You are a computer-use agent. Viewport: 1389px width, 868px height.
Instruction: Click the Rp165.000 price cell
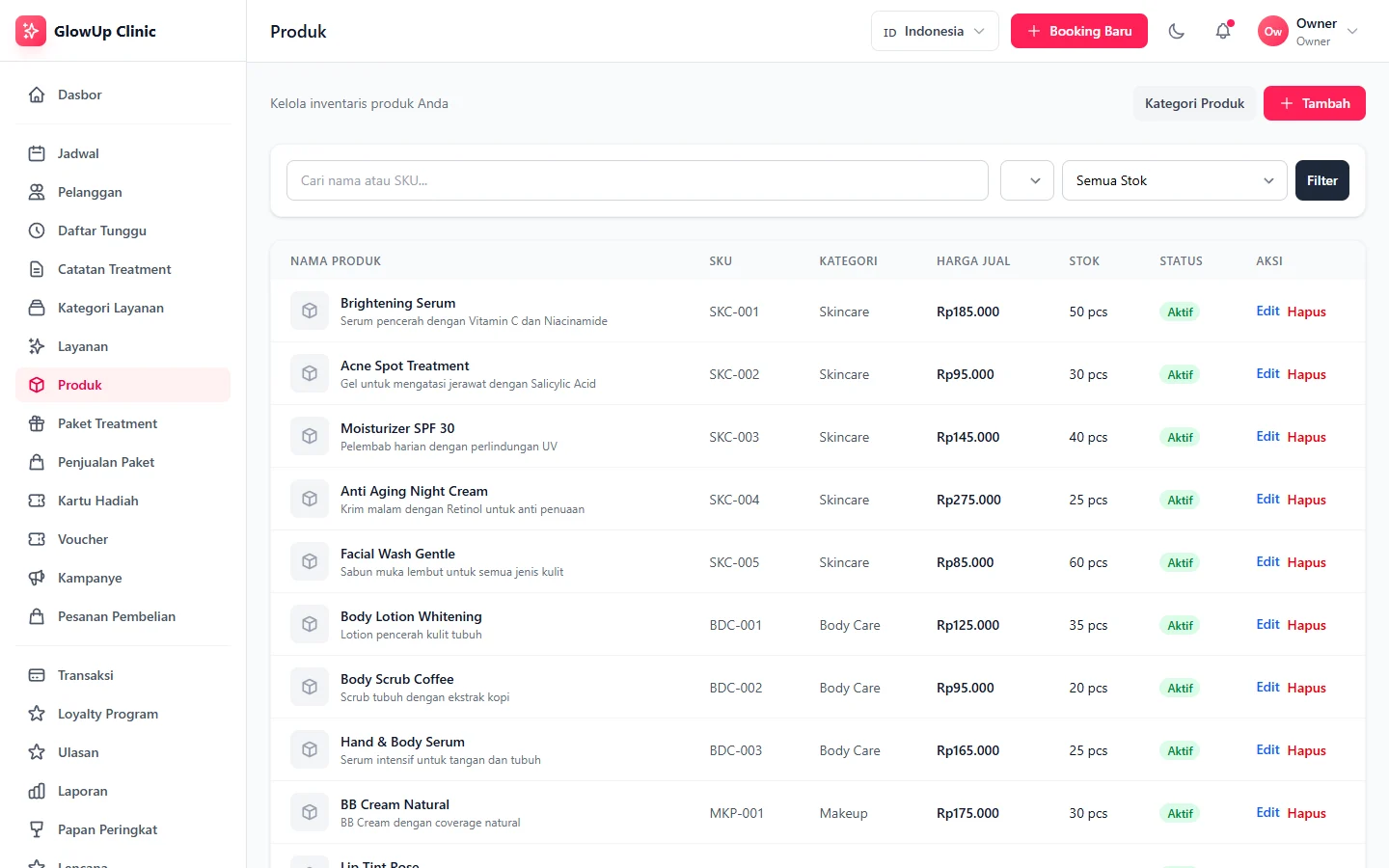coord(967,750)
